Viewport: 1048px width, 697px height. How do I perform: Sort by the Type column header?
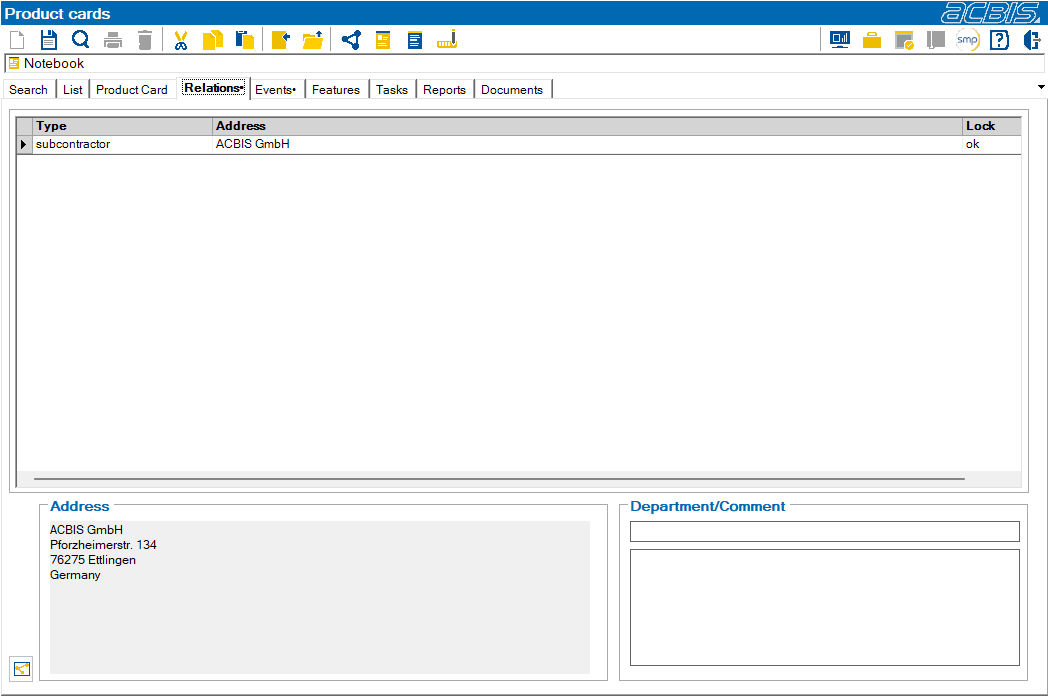pos(122,126)
